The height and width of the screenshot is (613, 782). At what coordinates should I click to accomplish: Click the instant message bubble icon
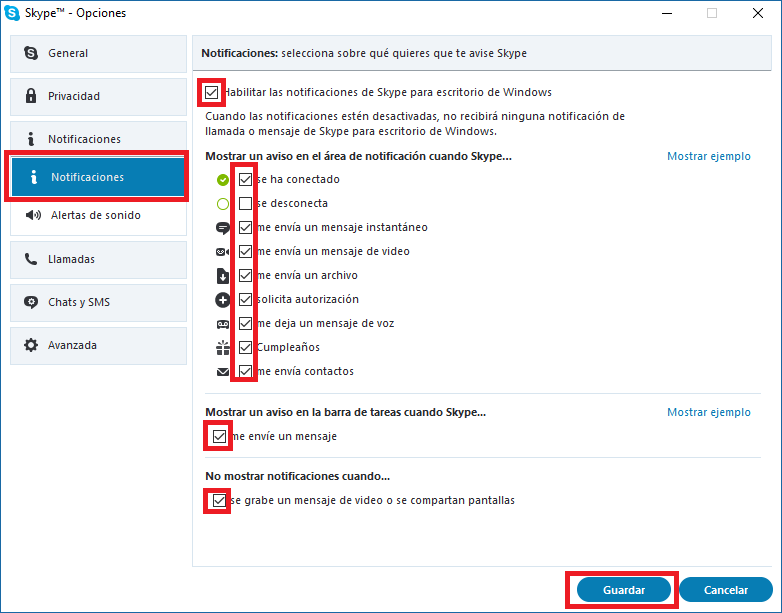[x=222, y=228]
